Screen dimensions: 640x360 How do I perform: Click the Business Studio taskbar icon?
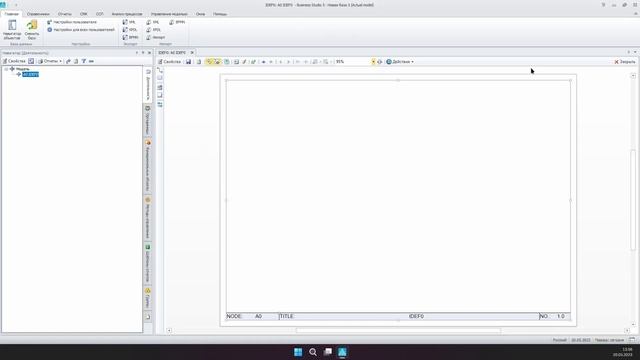[x=342, y=352]
